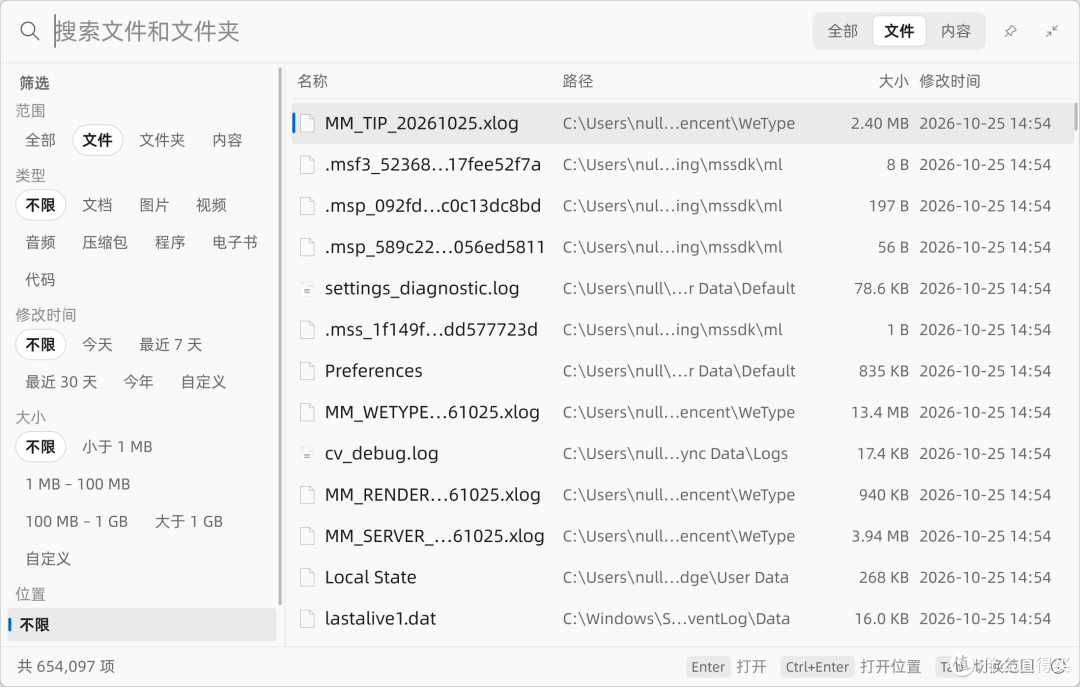Sort by 名称 column header
Screen dimensions: 1080x687
[312, 81]
